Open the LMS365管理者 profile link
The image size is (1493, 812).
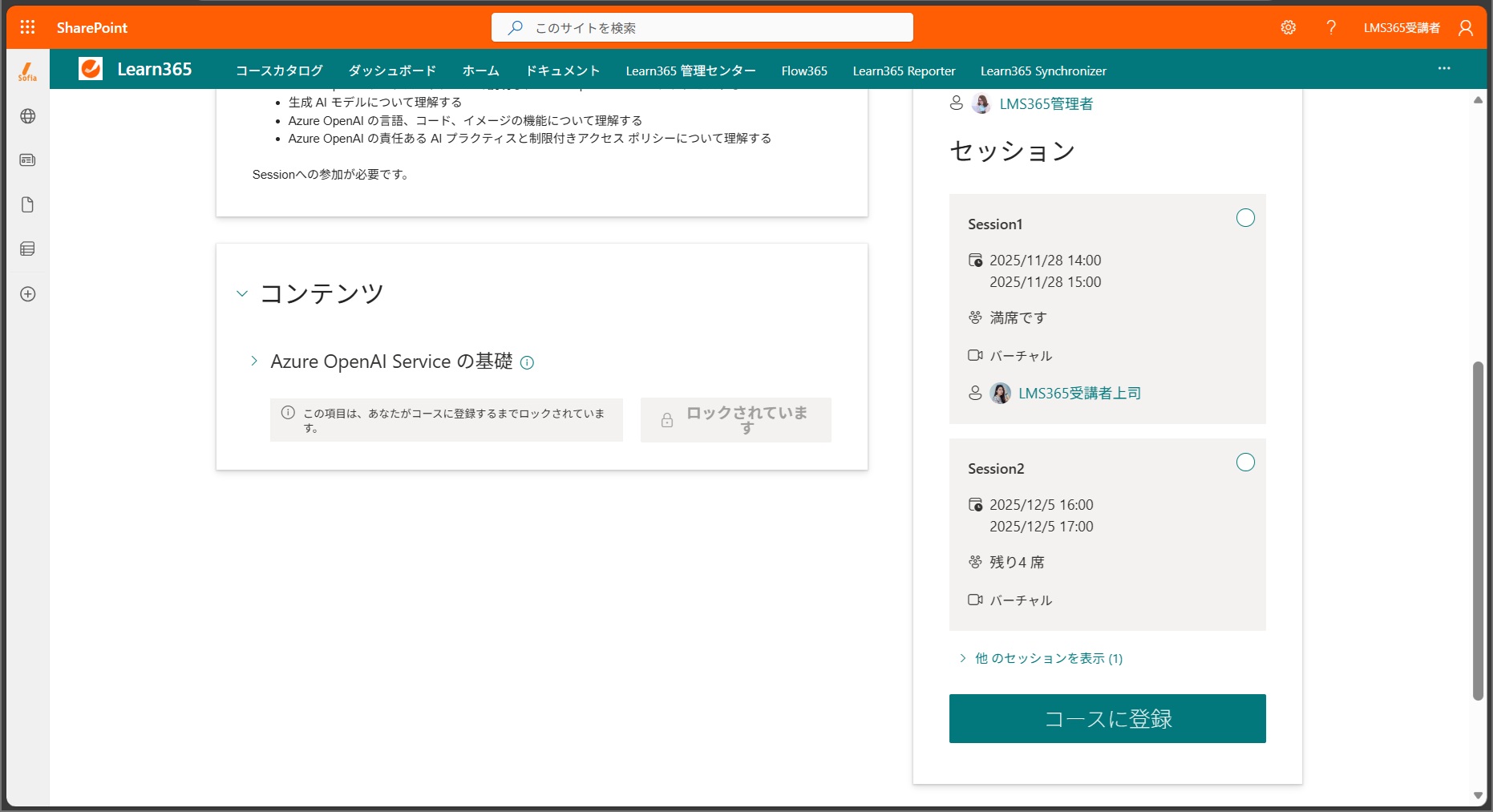tap(1046, 103)
